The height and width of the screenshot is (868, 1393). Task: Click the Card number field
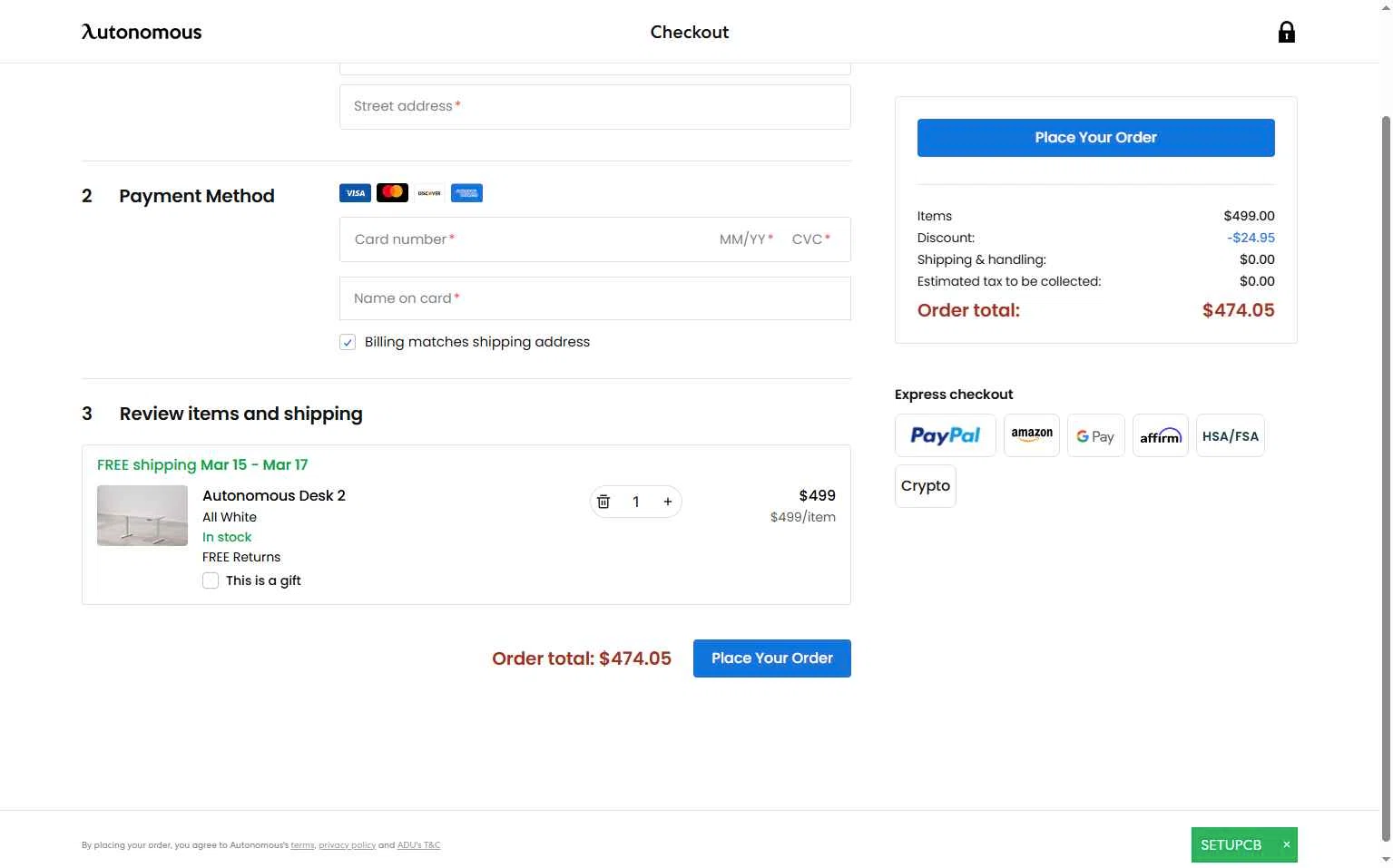pos(526,239)
